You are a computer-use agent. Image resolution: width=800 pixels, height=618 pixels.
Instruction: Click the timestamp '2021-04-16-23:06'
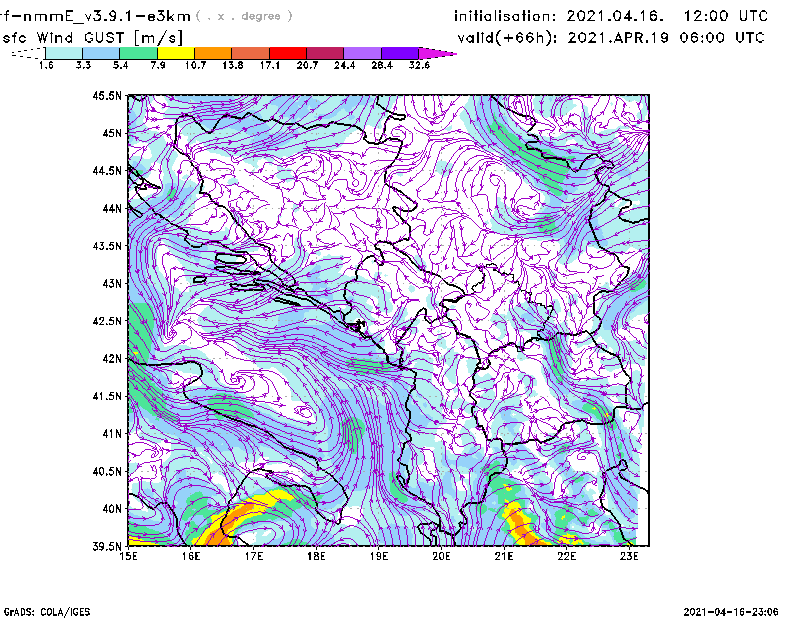(731, 612)
